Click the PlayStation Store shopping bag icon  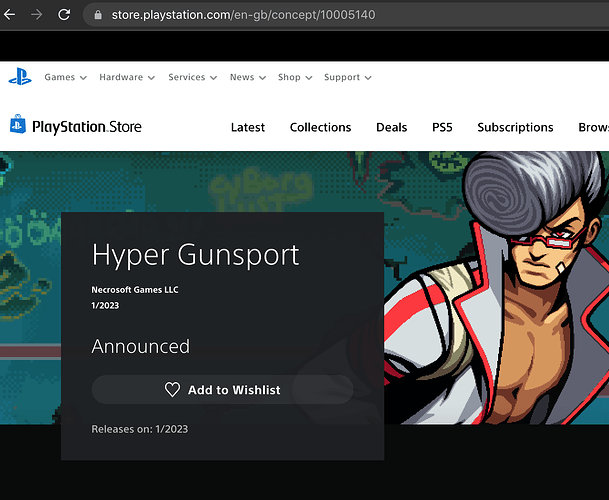point(18,124)
